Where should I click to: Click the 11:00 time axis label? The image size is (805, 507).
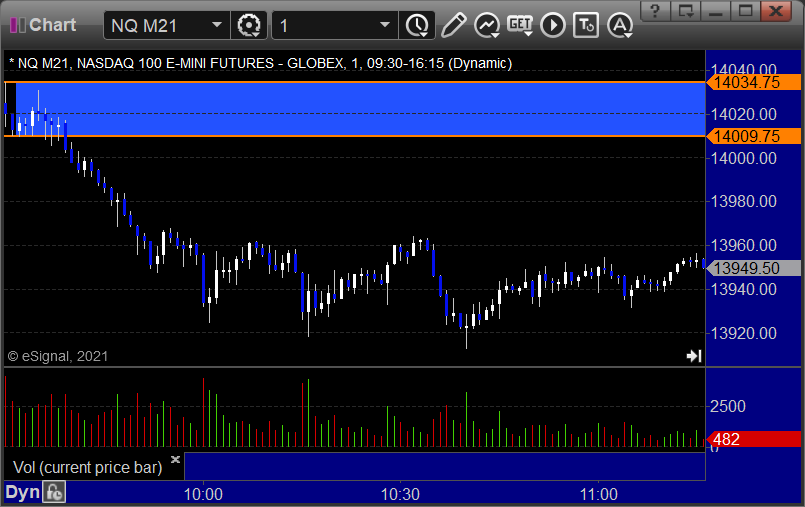click(599, 494)
